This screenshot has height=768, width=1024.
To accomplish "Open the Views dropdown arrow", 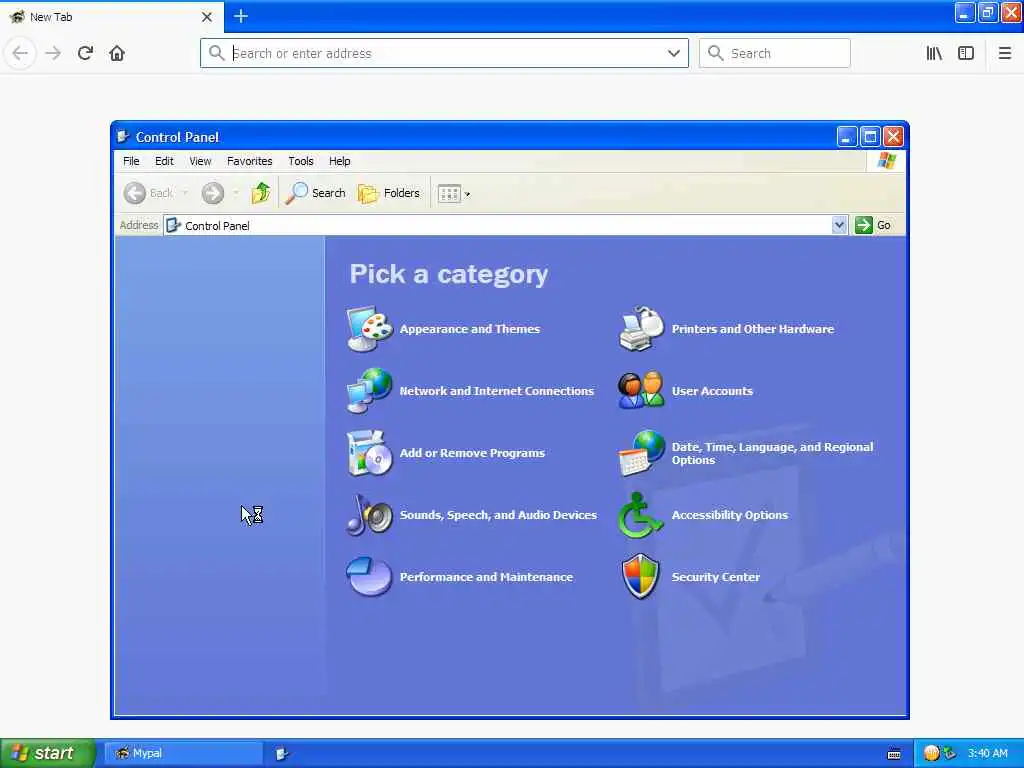I will [468, 194].
